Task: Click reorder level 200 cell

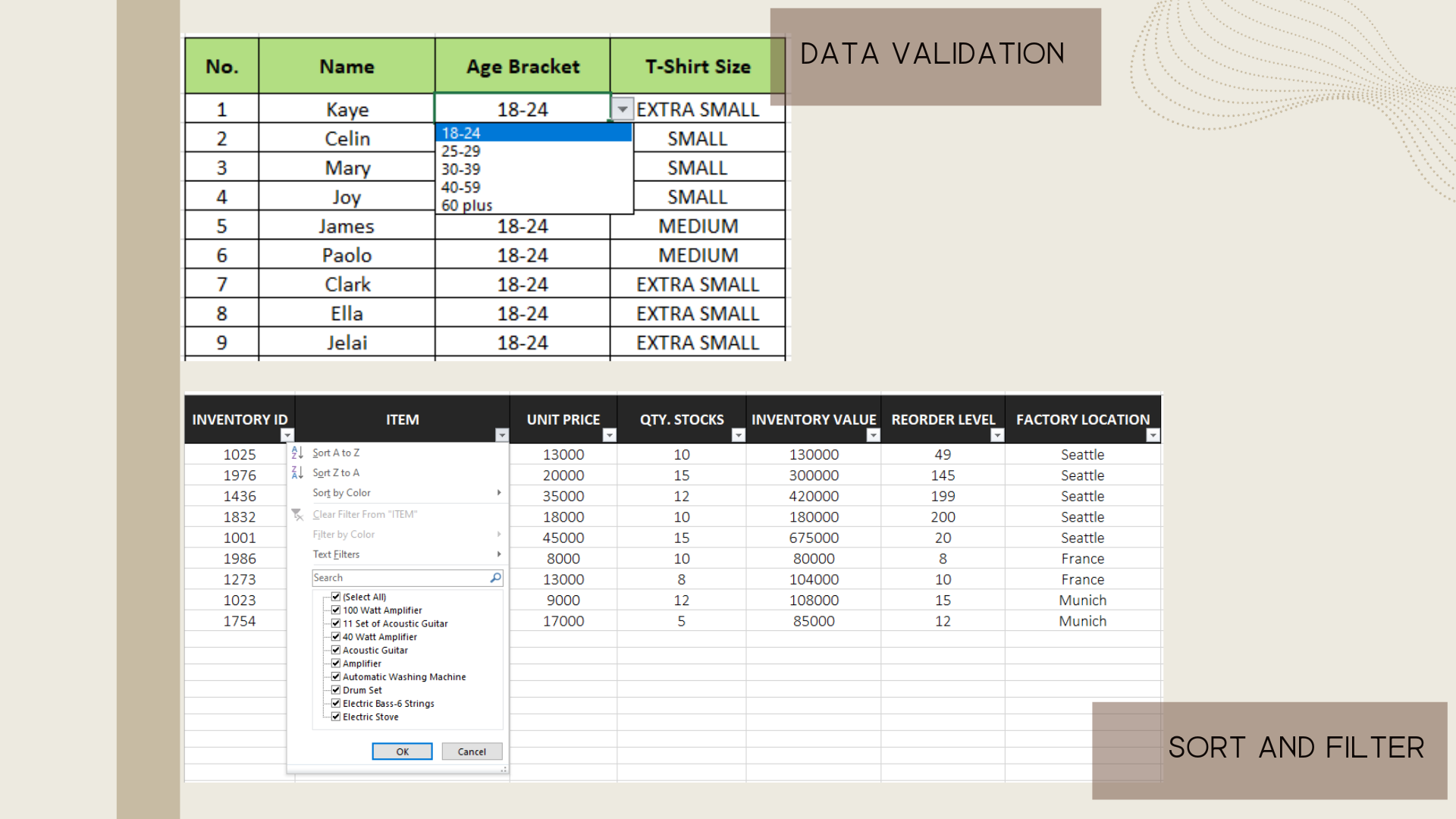Action: click(943, 517)
